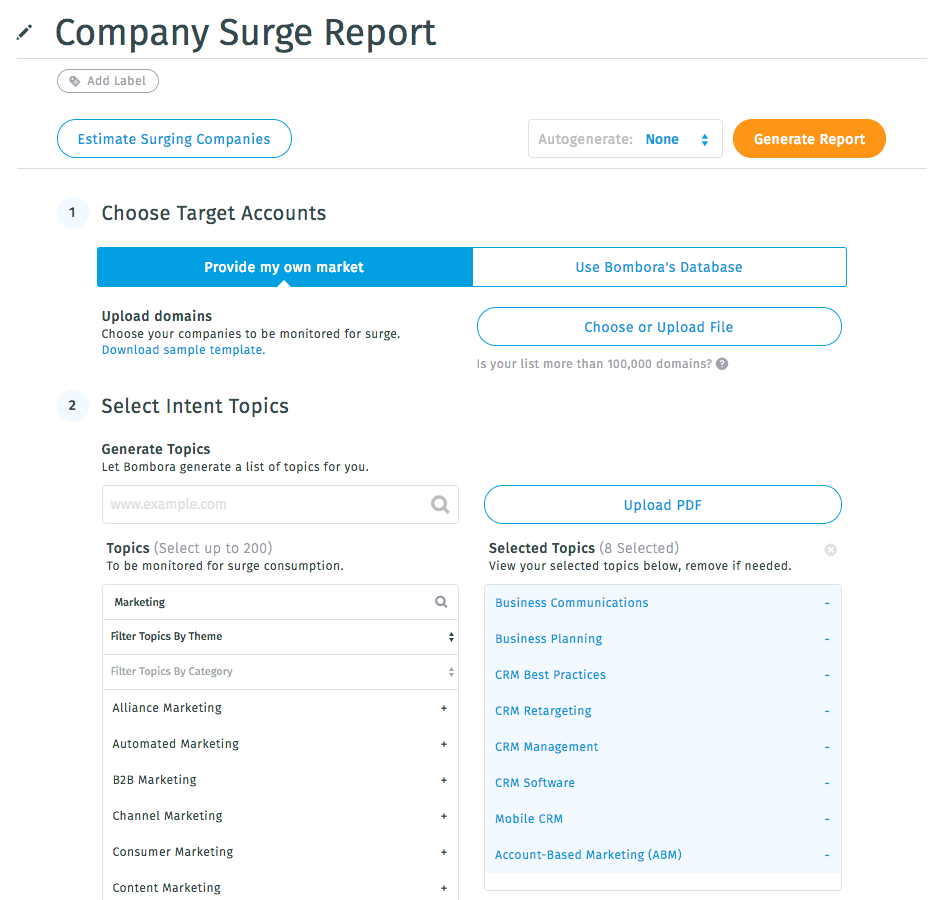Open the Filter Topics By Theme dropdown
This screenshot has height=900, width=928.
(280, 637)
